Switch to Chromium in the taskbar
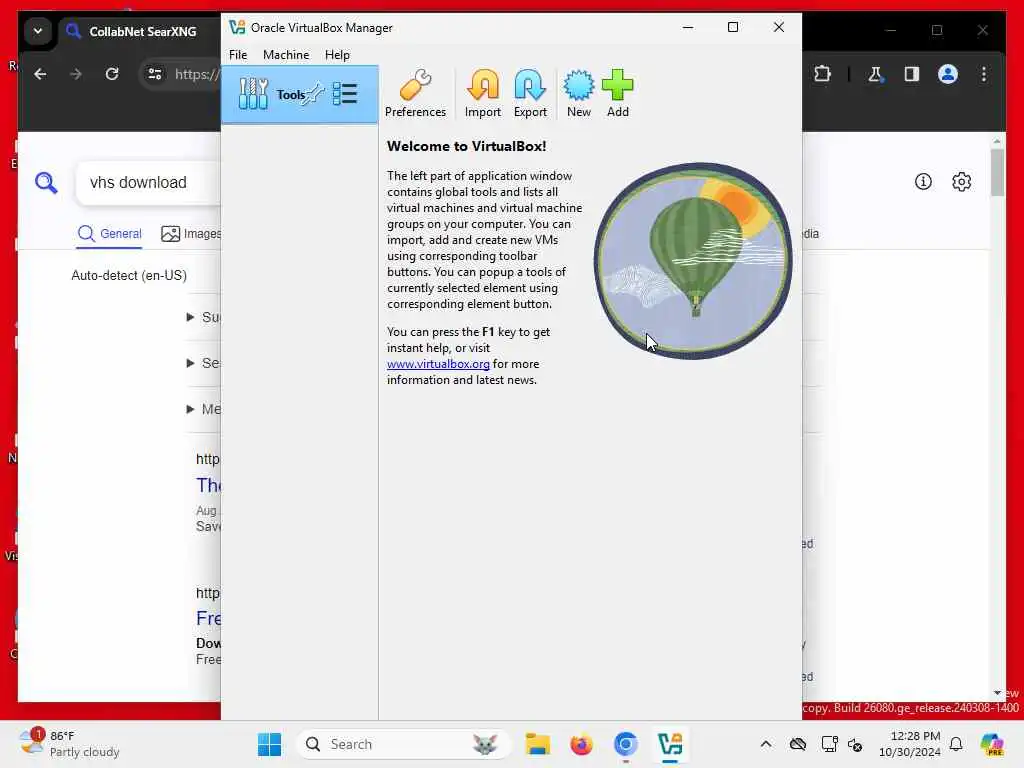This screenshot has width=1024, height=768. pos(626,744)
